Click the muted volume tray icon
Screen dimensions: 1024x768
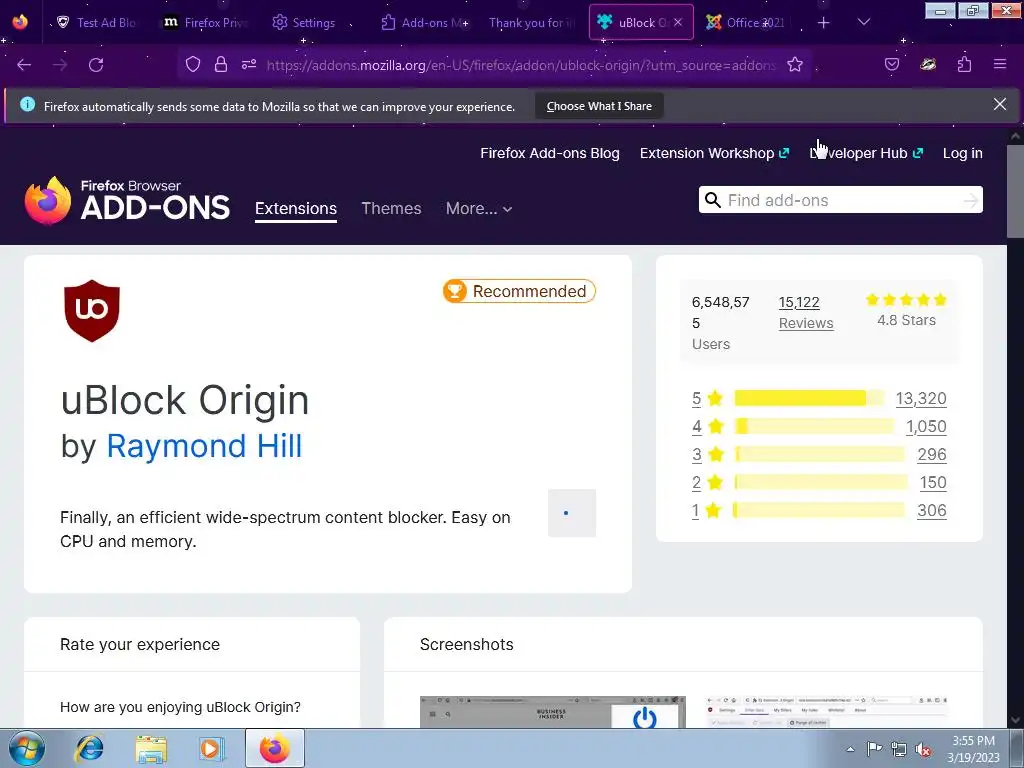tap(923, 749)
